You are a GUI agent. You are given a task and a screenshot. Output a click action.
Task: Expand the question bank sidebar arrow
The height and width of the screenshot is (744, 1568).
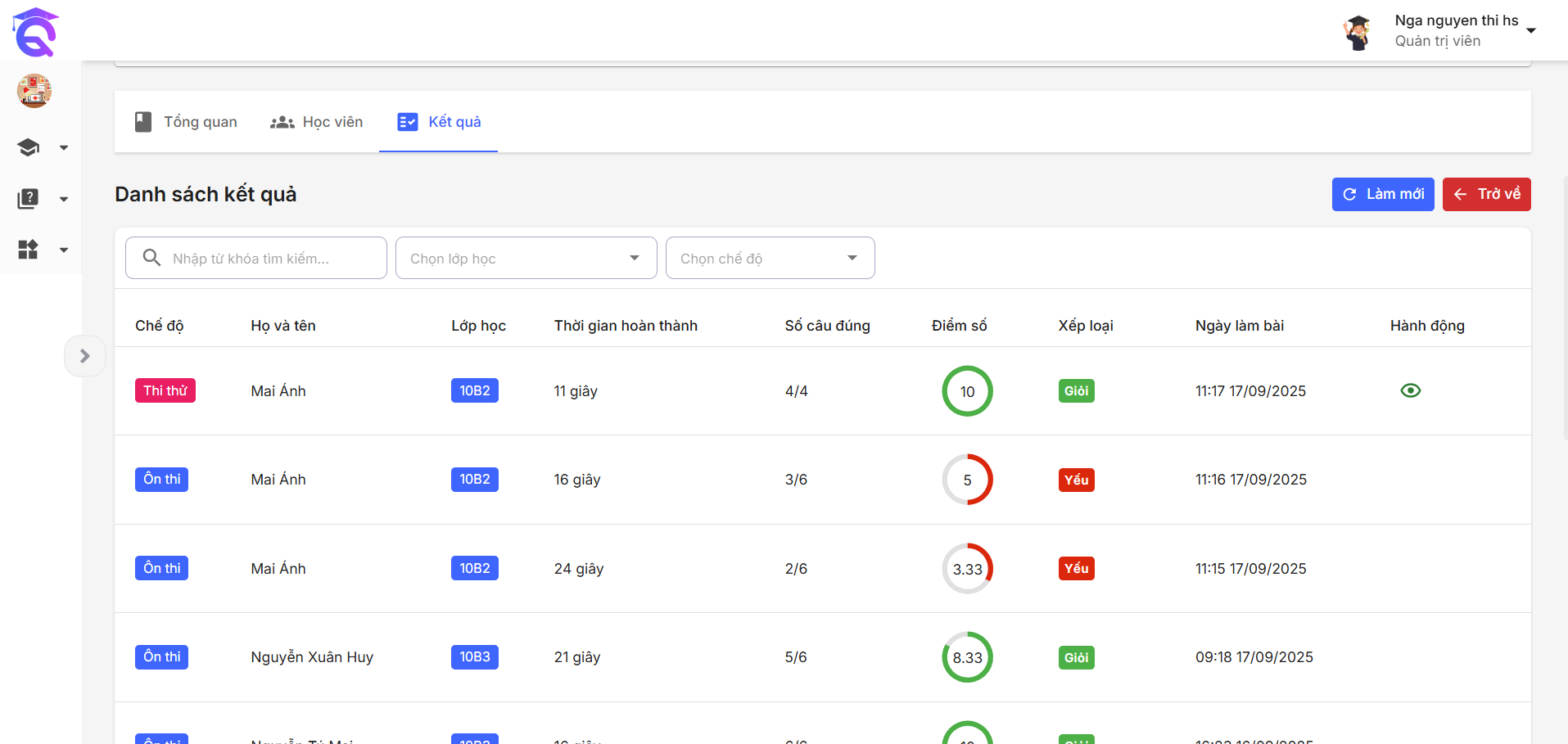pos(64,199)
